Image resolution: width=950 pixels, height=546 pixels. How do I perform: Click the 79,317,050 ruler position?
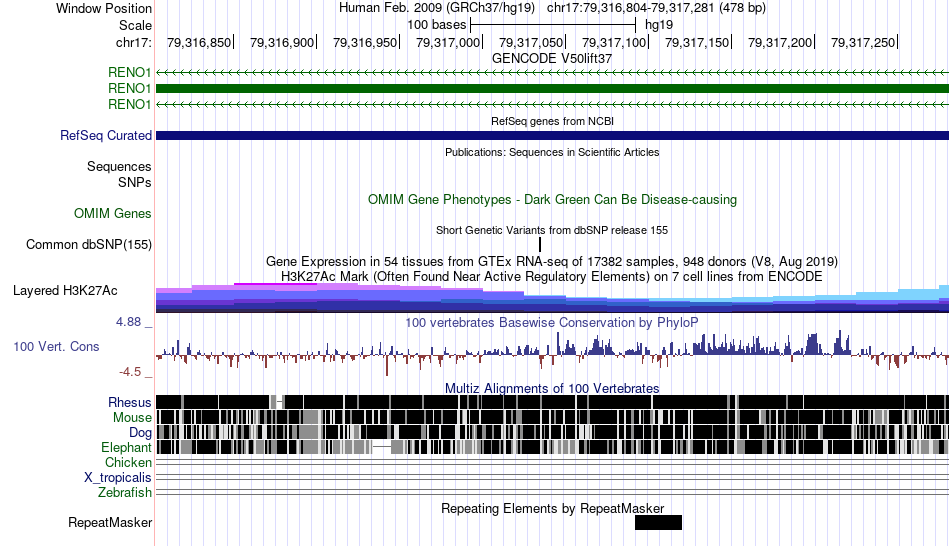click(x=531, y=42)
